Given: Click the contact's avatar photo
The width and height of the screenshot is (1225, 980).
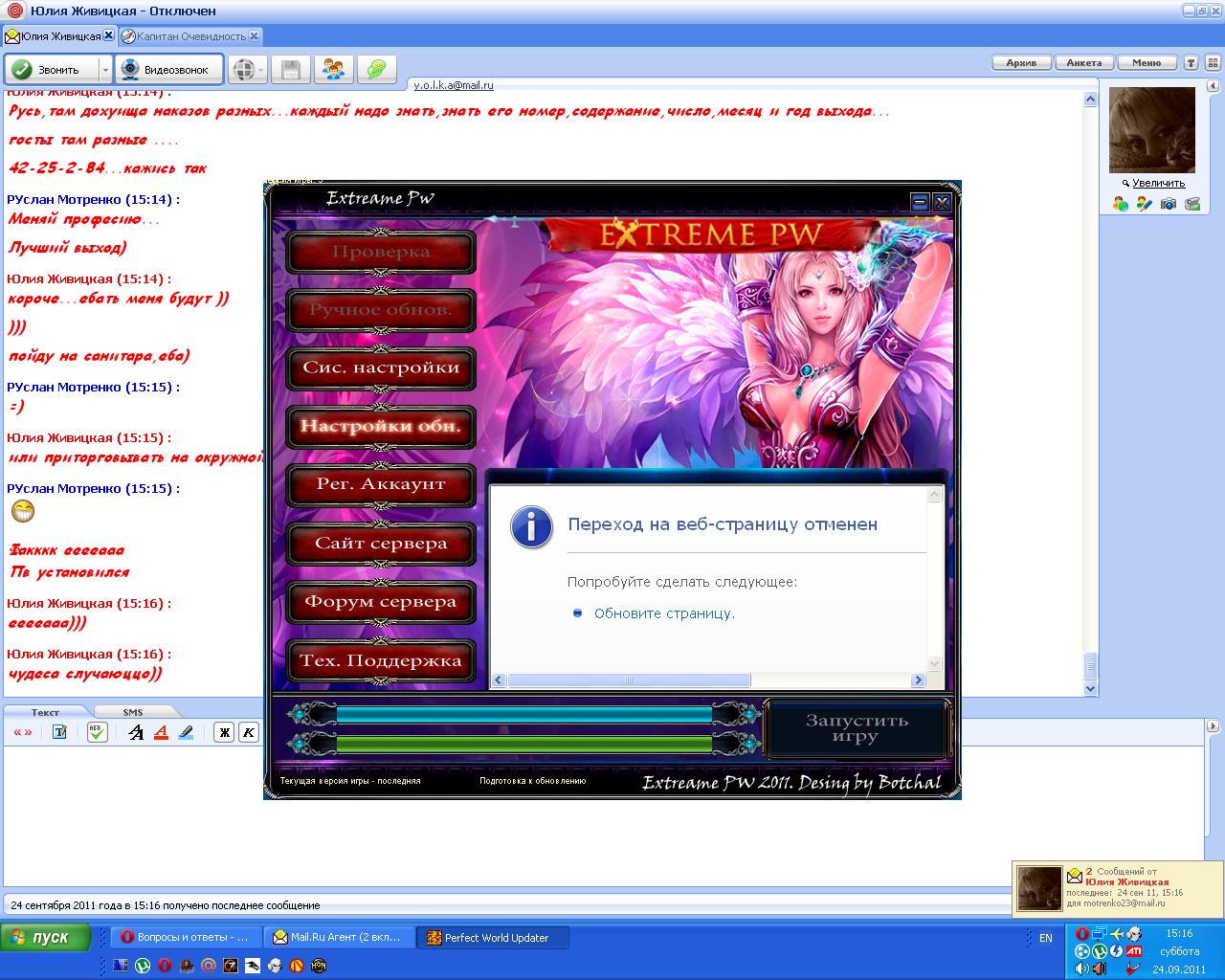Looking at the screenshot, I should [x=1152, y=130].
